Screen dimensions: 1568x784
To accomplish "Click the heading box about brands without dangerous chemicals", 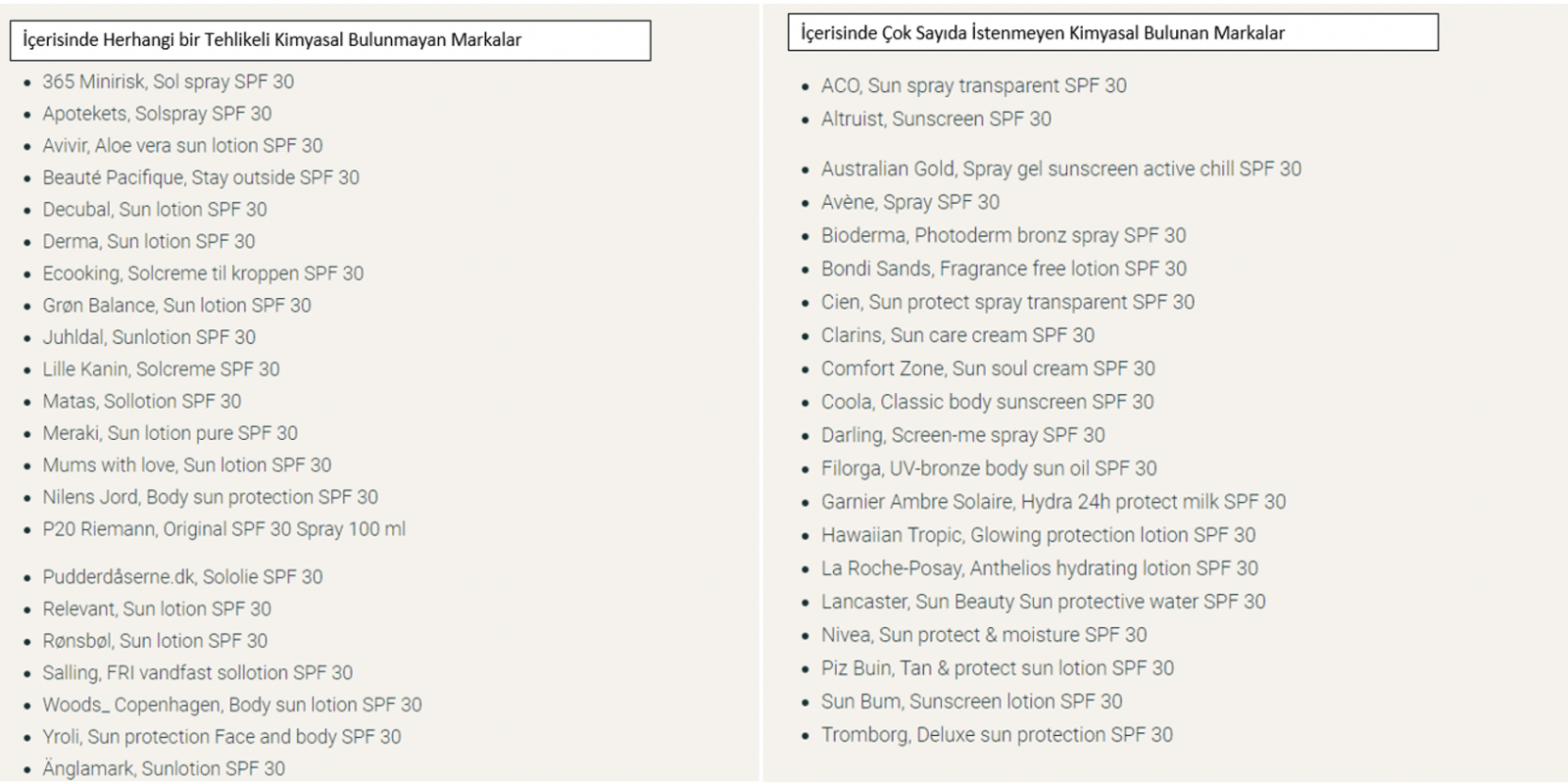I will pyautogui.click(x=330, y=40).
